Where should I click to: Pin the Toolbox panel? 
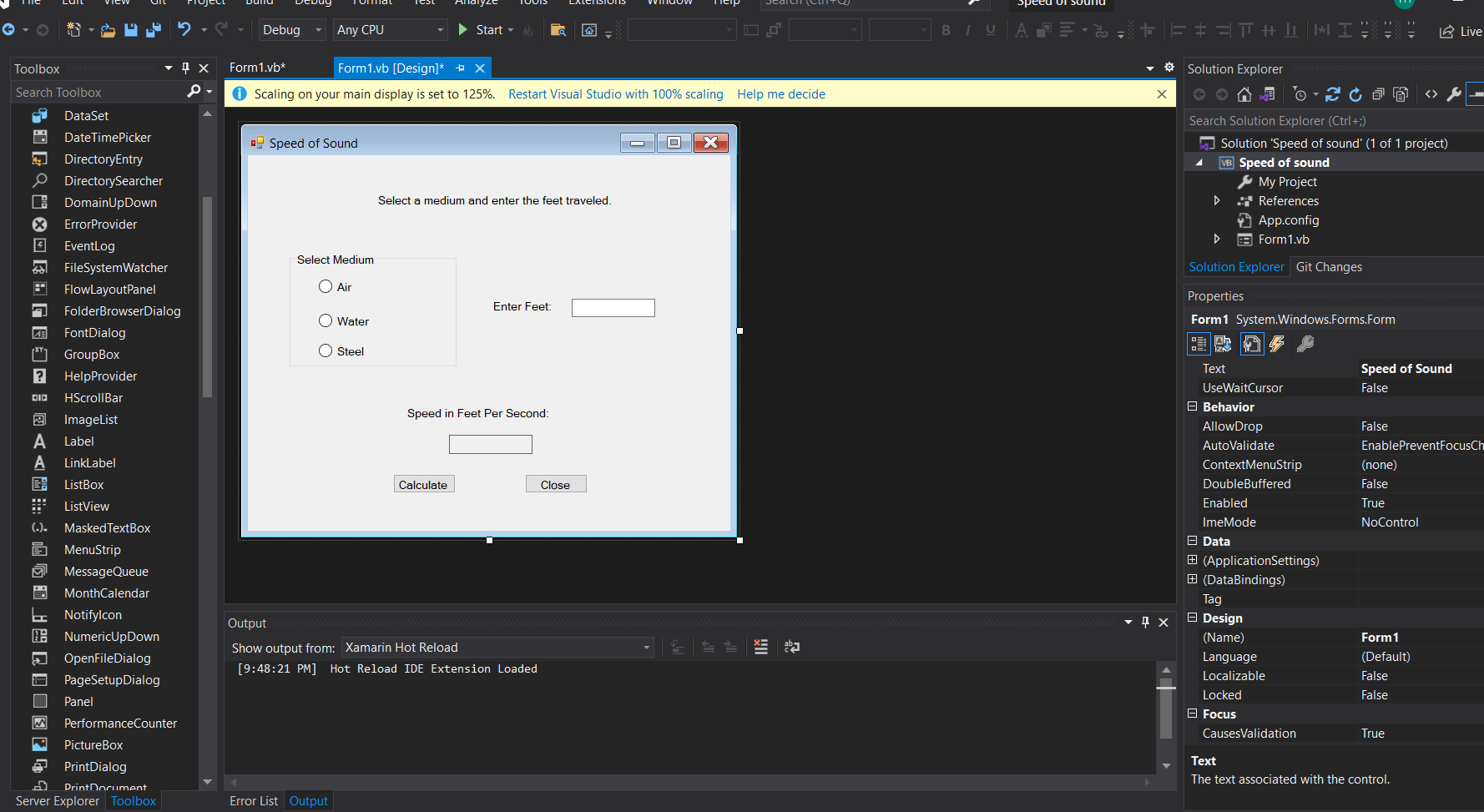[x=185, y=68]
